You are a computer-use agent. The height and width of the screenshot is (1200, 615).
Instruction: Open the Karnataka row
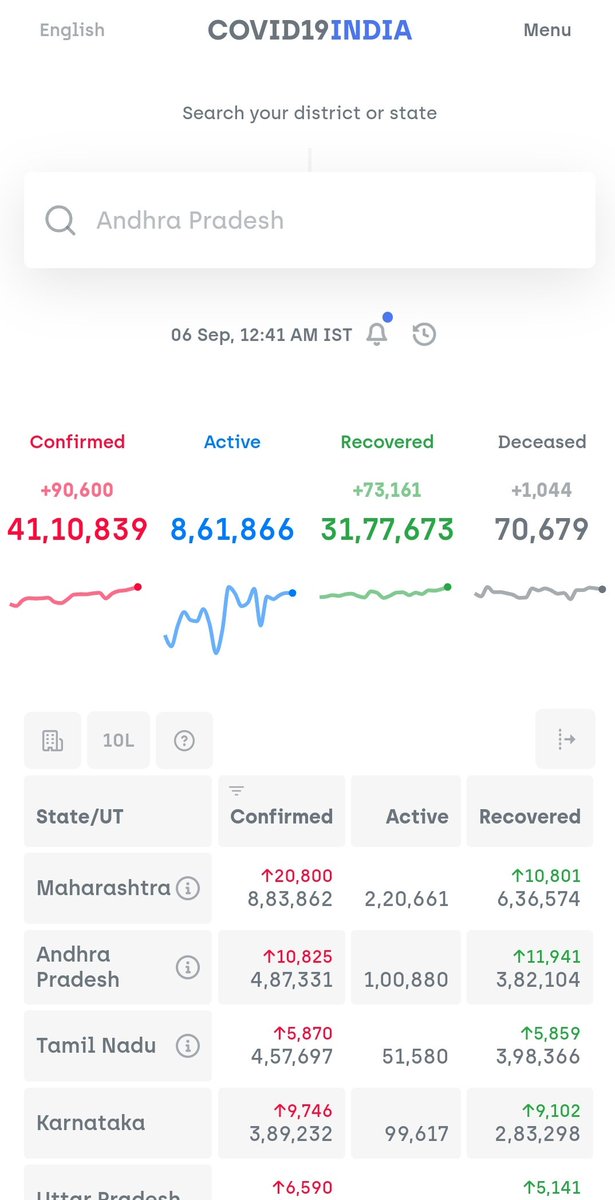(308, 1124)
